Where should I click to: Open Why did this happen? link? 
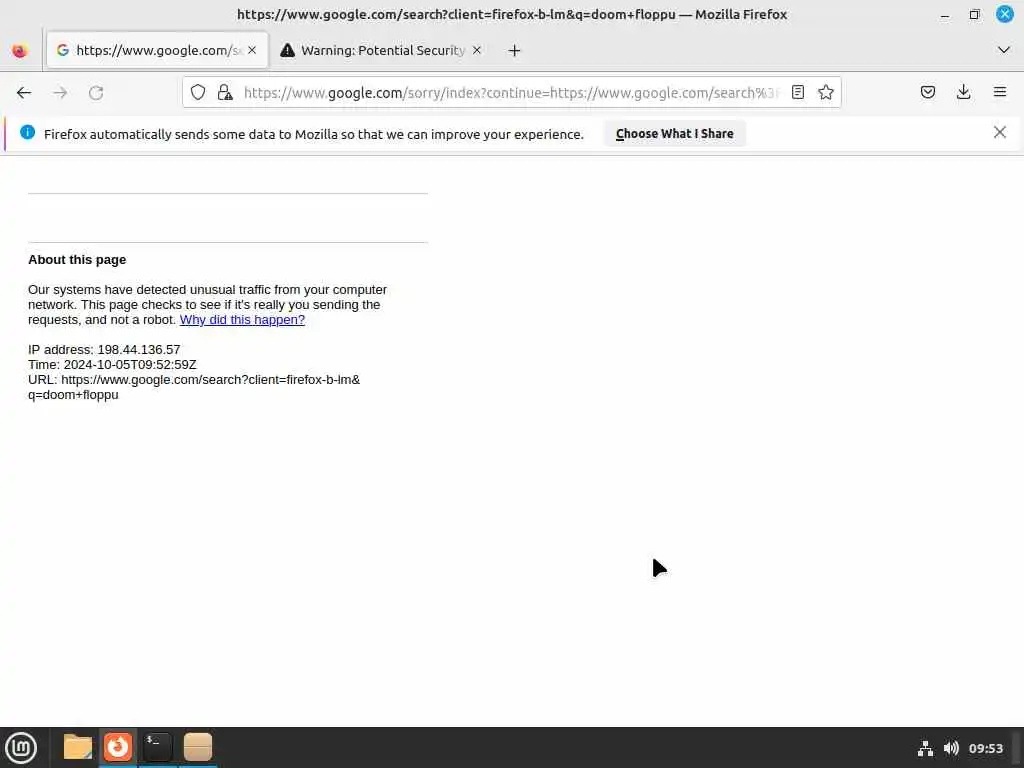click(242, 320)
